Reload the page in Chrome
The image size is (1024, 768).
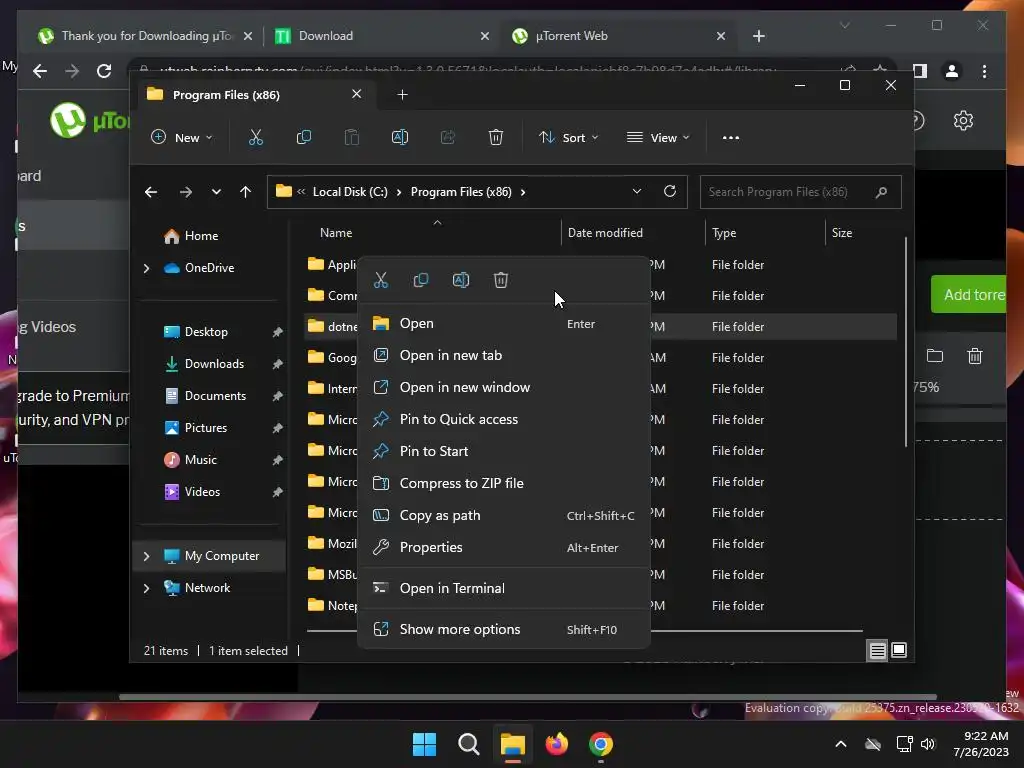coord(104,71)
